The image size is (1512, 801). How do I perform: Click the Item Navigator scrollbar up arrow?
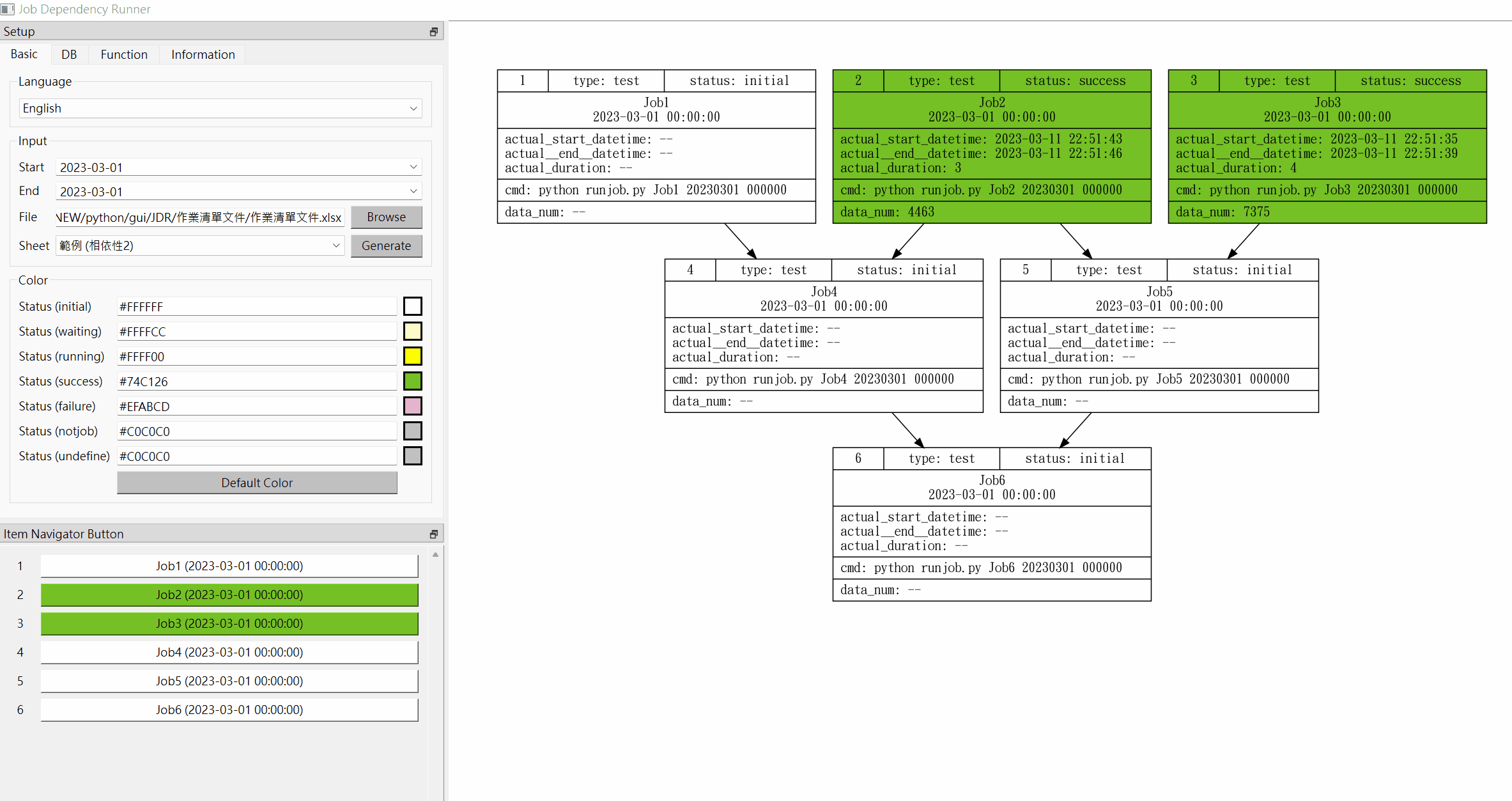point(435,554)
